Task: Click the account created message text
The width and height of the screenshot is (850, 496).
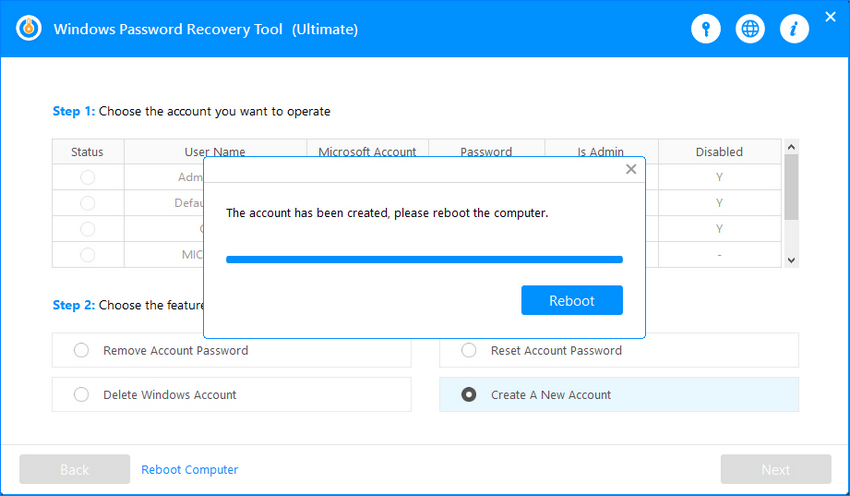Action: 387,213
